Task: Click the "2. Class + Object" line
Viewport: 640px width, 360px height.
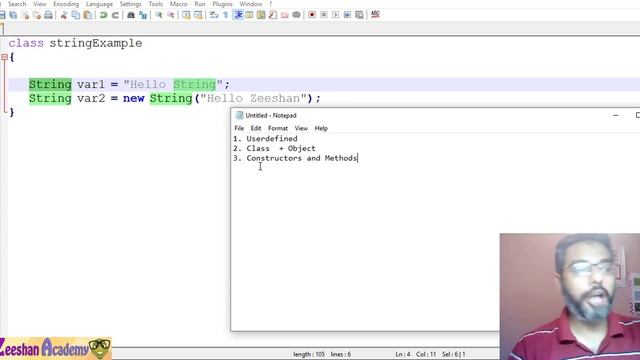Action: click(274, 149)
